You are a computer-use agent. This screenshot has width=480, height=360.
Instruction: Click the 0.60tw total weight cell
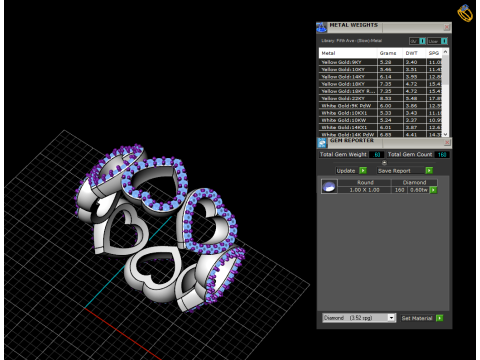click(419, 190)
